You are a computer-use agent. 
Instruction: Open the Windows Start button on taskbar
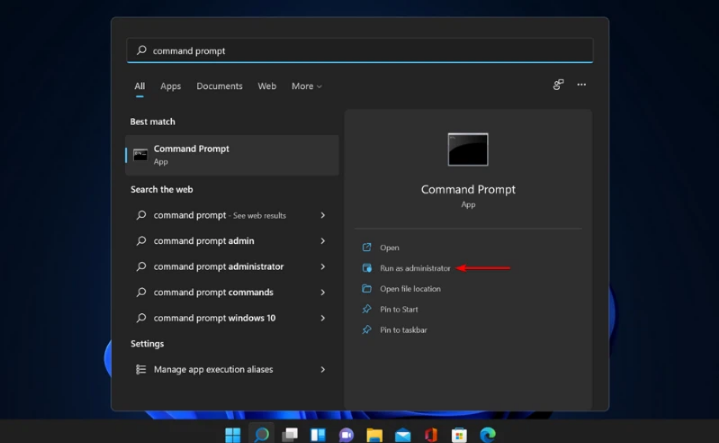pyautogui.click(x=233, y=434)
